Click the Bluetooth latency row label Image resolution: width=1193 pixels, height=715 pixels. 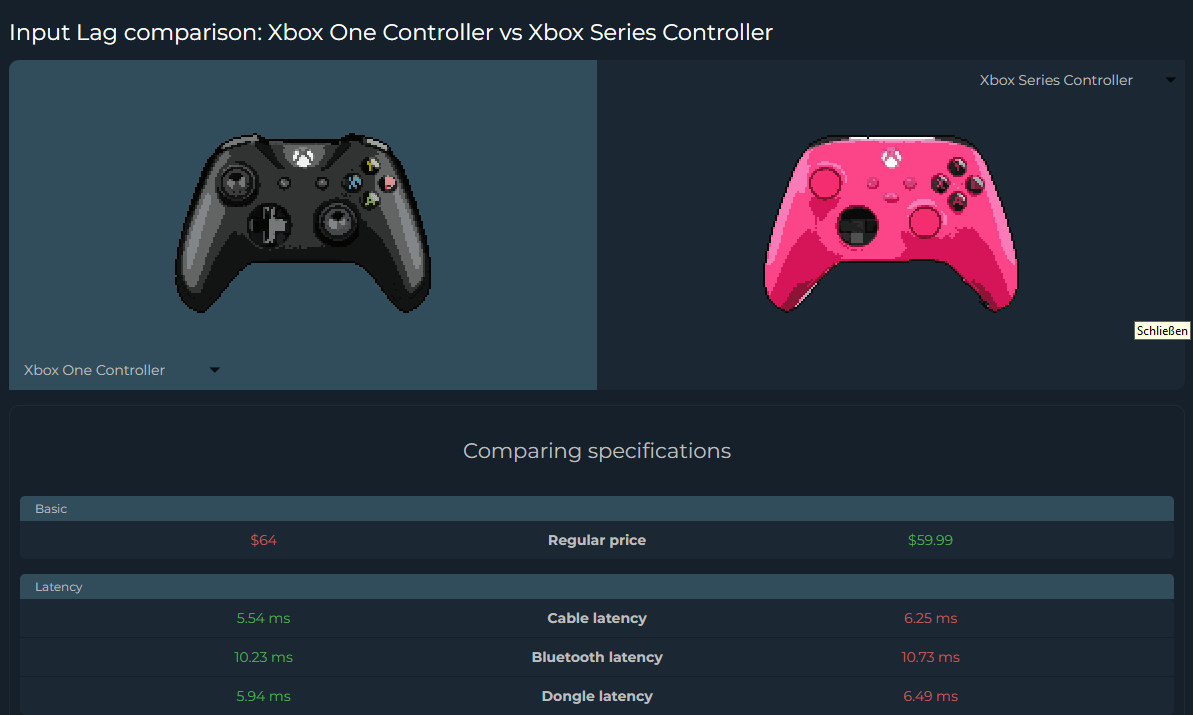click(x=596, y=657)
